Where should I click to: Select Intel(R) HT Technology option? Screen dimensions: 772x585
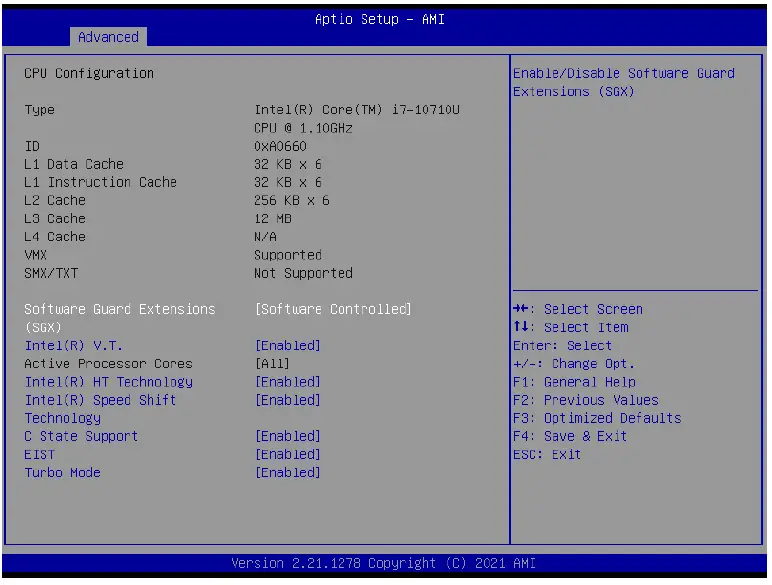tap(108, 382)
